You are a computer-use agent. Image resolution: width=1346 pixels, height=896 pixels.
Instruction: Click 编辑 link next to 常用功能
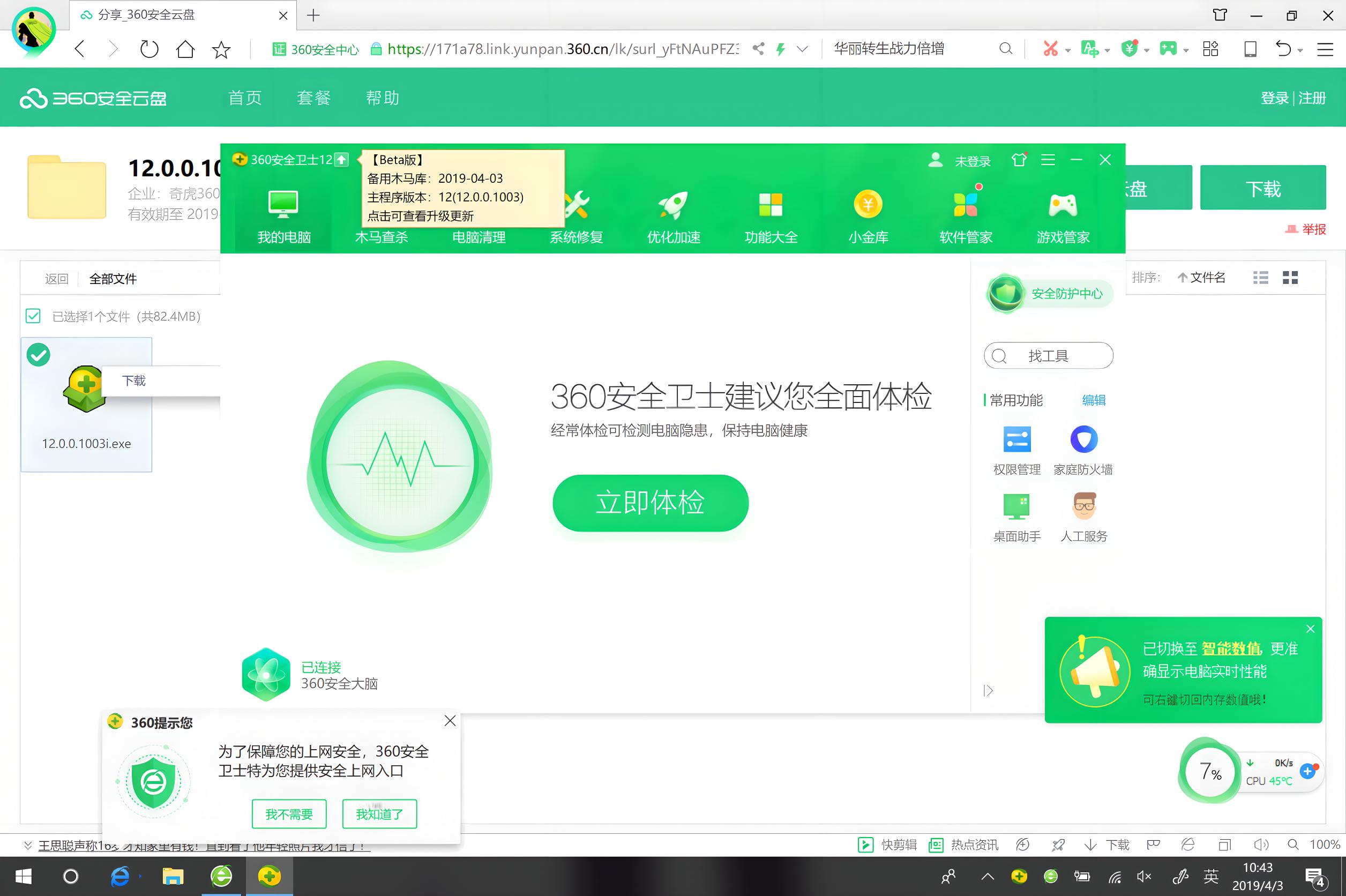point(1094,400)
